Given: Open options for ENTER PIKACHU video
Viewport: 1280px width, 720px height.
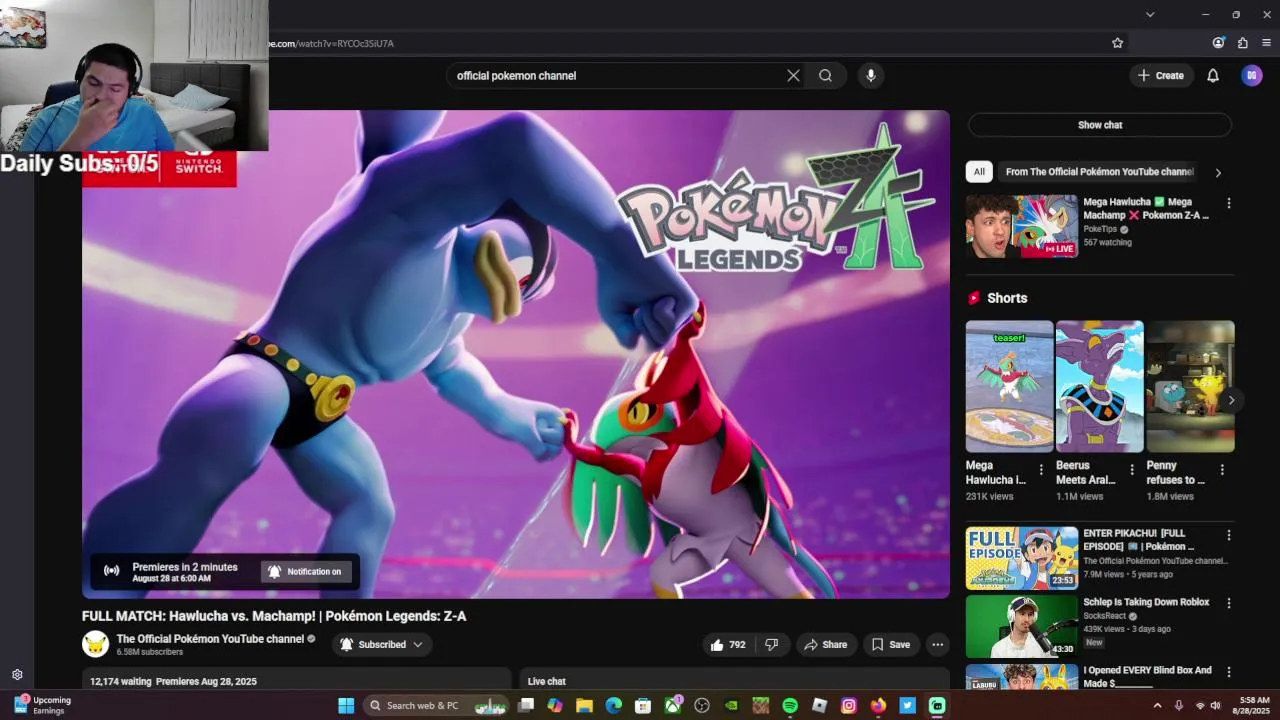Looking at the screenshot, I should pos(1229,535).
